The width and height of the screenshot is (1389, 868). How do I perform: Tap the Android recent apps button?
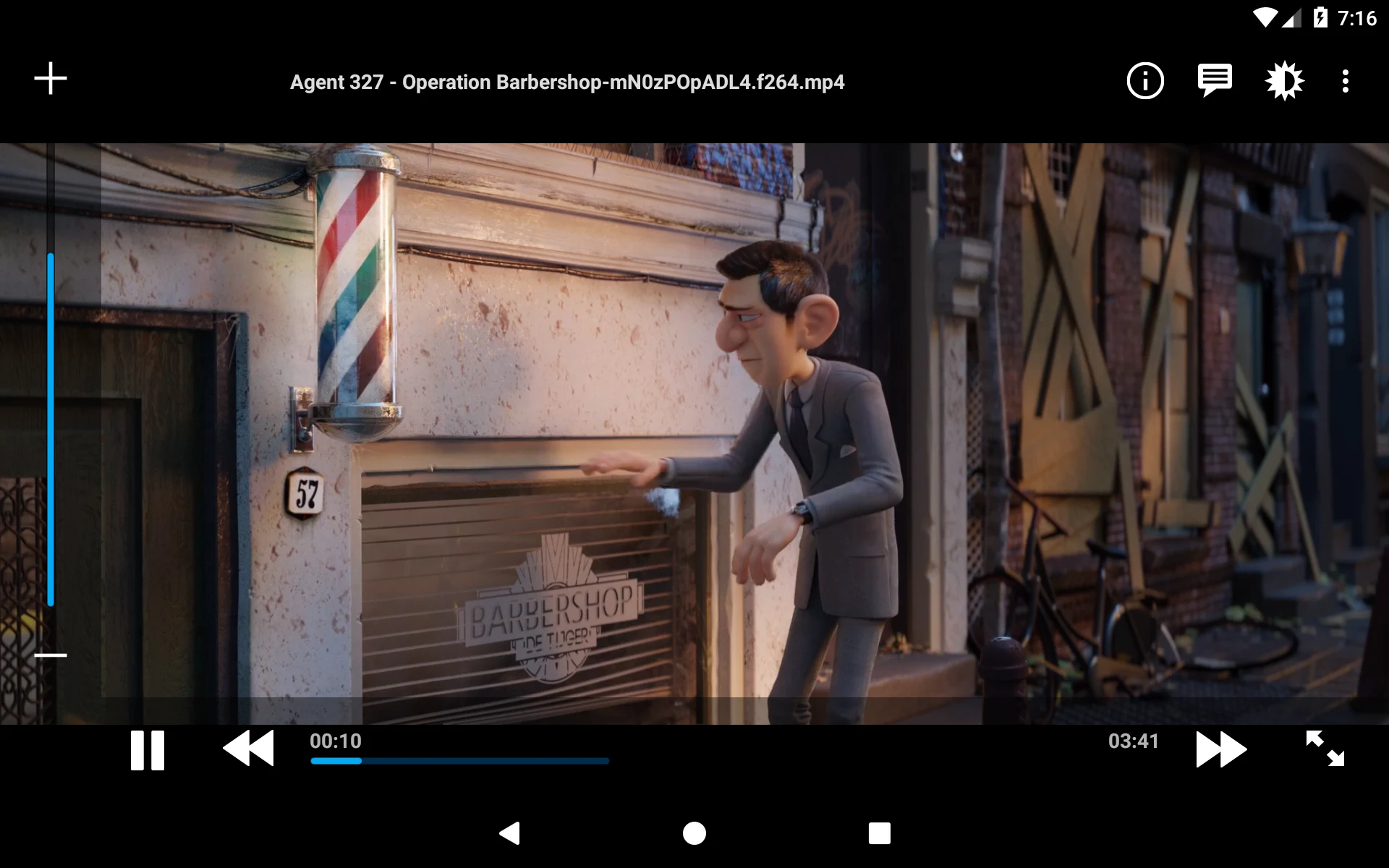pos(880,833)
